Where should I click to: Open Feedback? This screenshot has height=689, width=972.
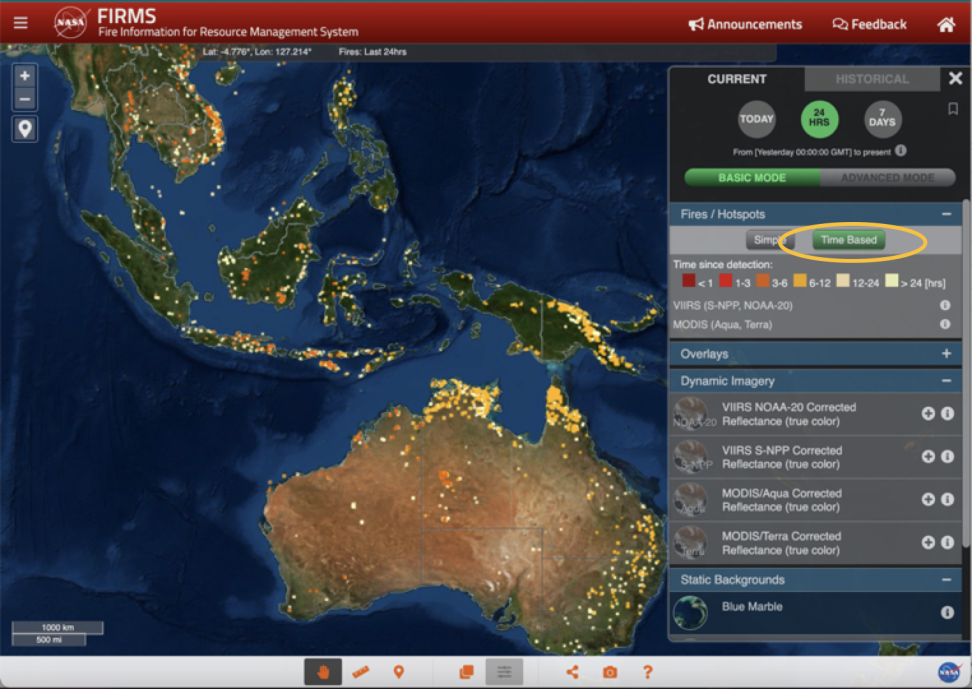pyautogui.click(x=869, y=24)
